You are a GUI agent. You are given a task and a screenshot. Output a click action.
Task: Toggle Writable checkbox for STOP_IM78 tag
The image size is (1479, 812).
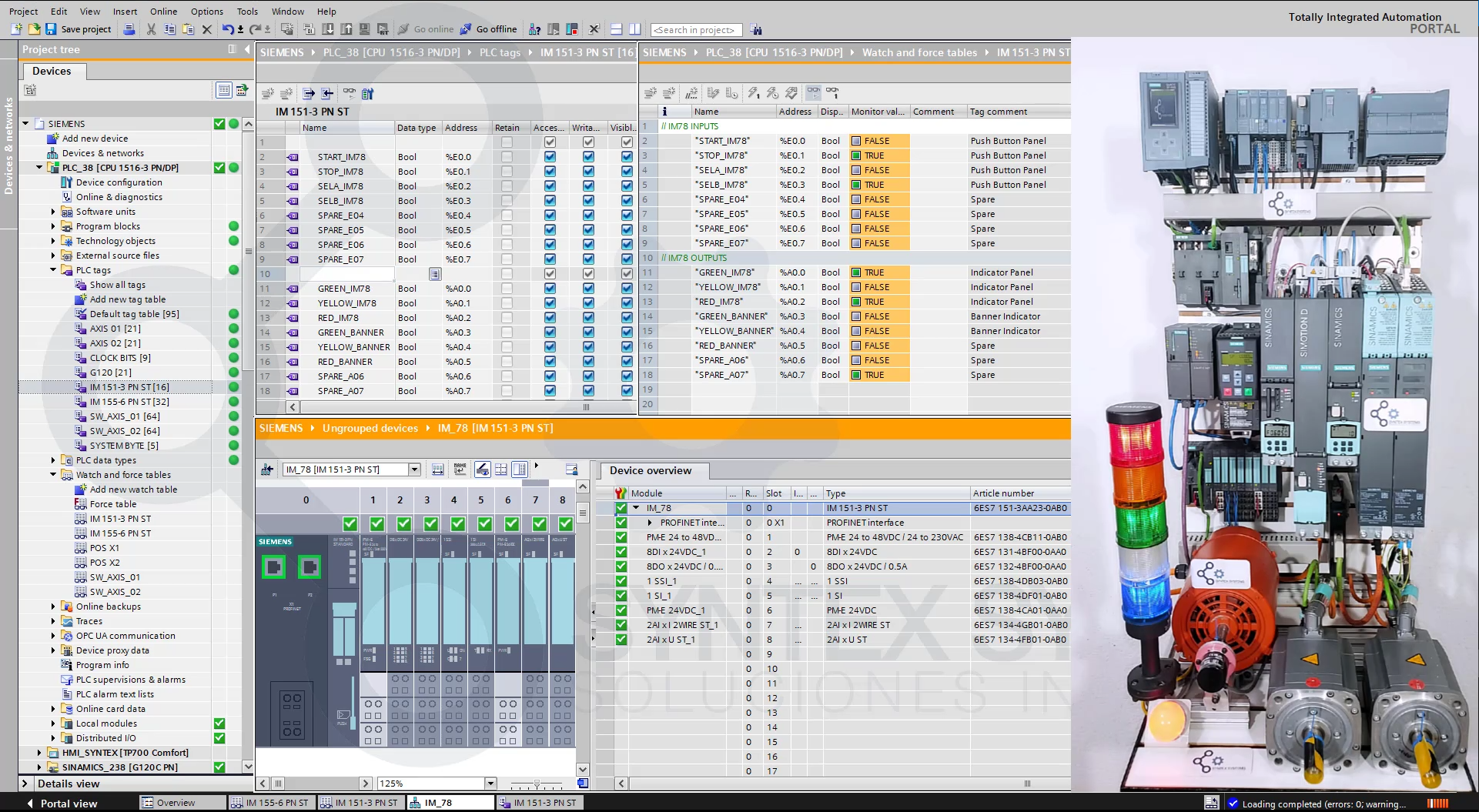[x=588, y=171]
